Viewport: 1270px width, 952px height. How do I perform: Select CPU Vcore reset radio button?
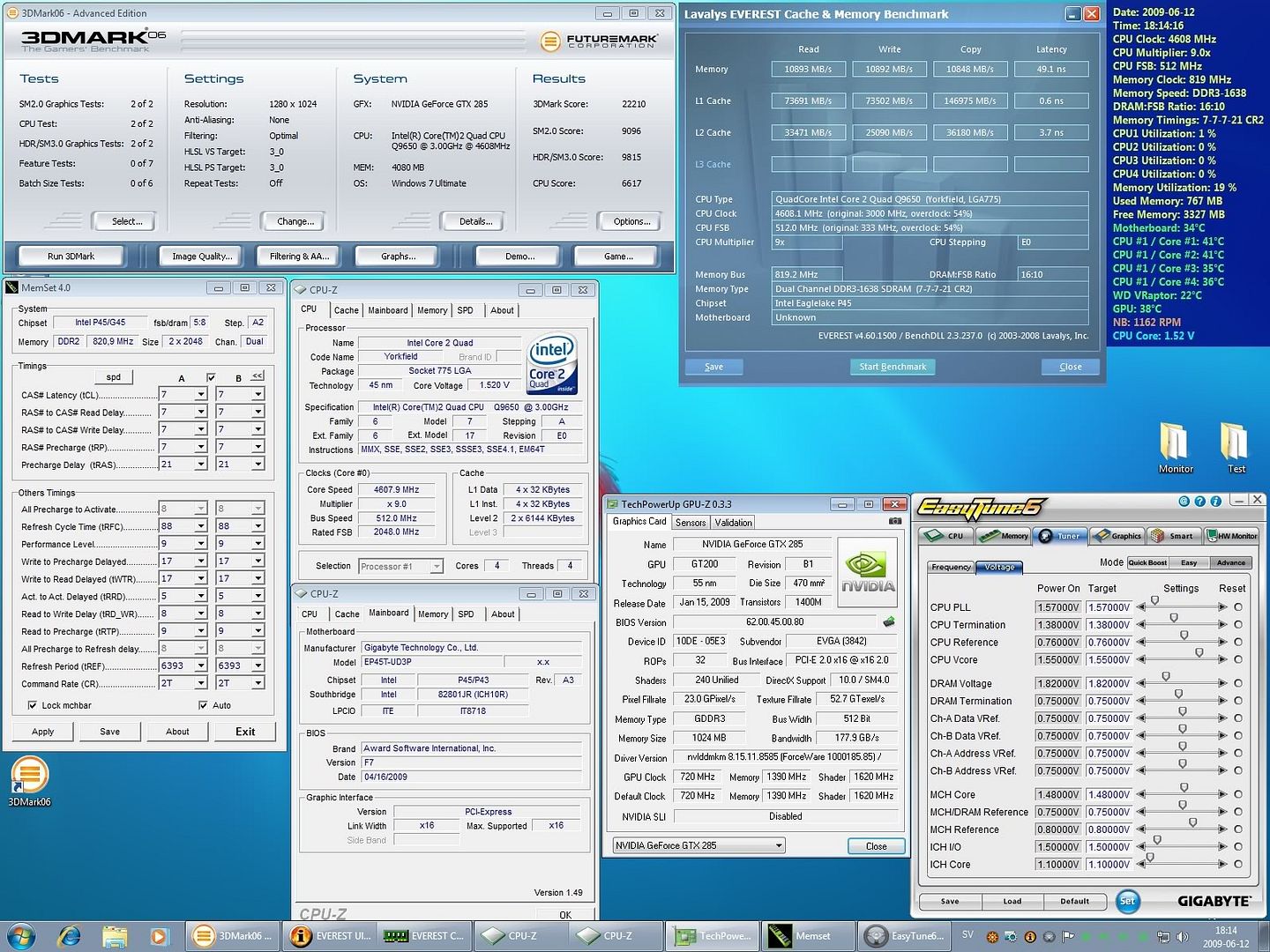coord(1238,659)
